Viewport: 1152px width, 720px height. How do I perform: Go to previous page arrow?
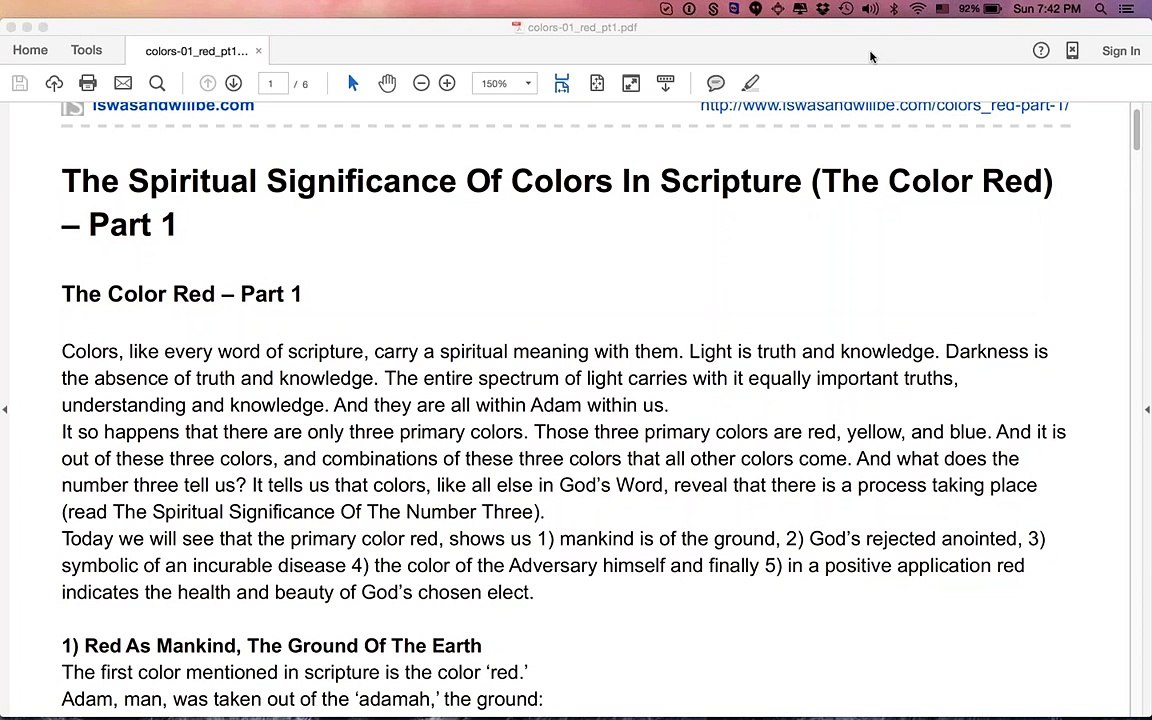pos(208,83)
